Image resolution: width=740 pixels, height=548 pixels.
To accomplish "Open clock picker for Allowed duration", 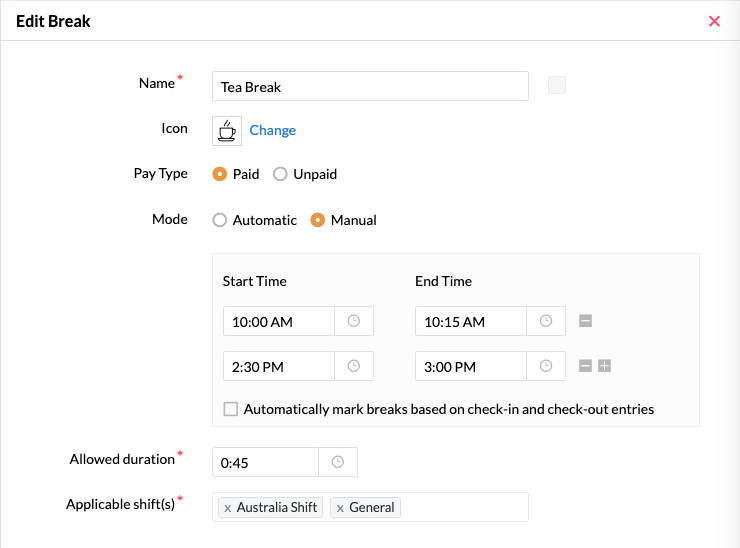I will click(338, 462).
